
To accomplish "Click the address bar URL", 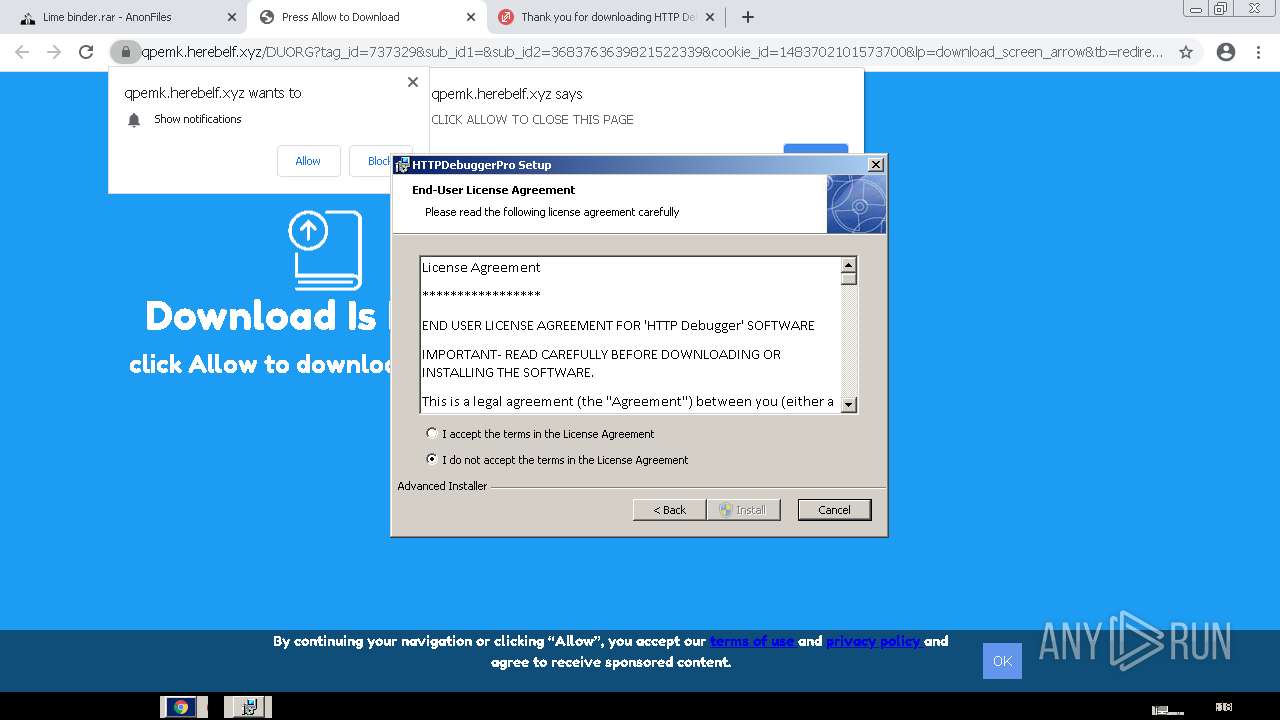I will click(x=652, y=52).
